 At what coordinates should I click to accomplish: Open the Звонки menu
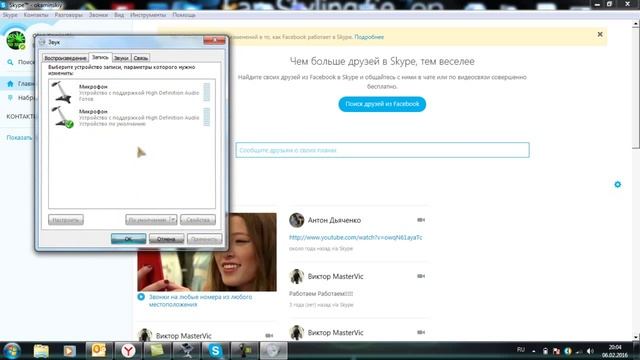[x=98, y=15]
